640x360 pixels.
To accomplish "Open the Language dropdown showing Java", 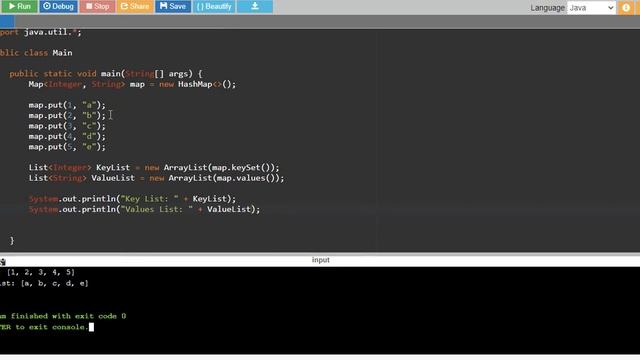I will pyautogui.click(x=591, y=7).
